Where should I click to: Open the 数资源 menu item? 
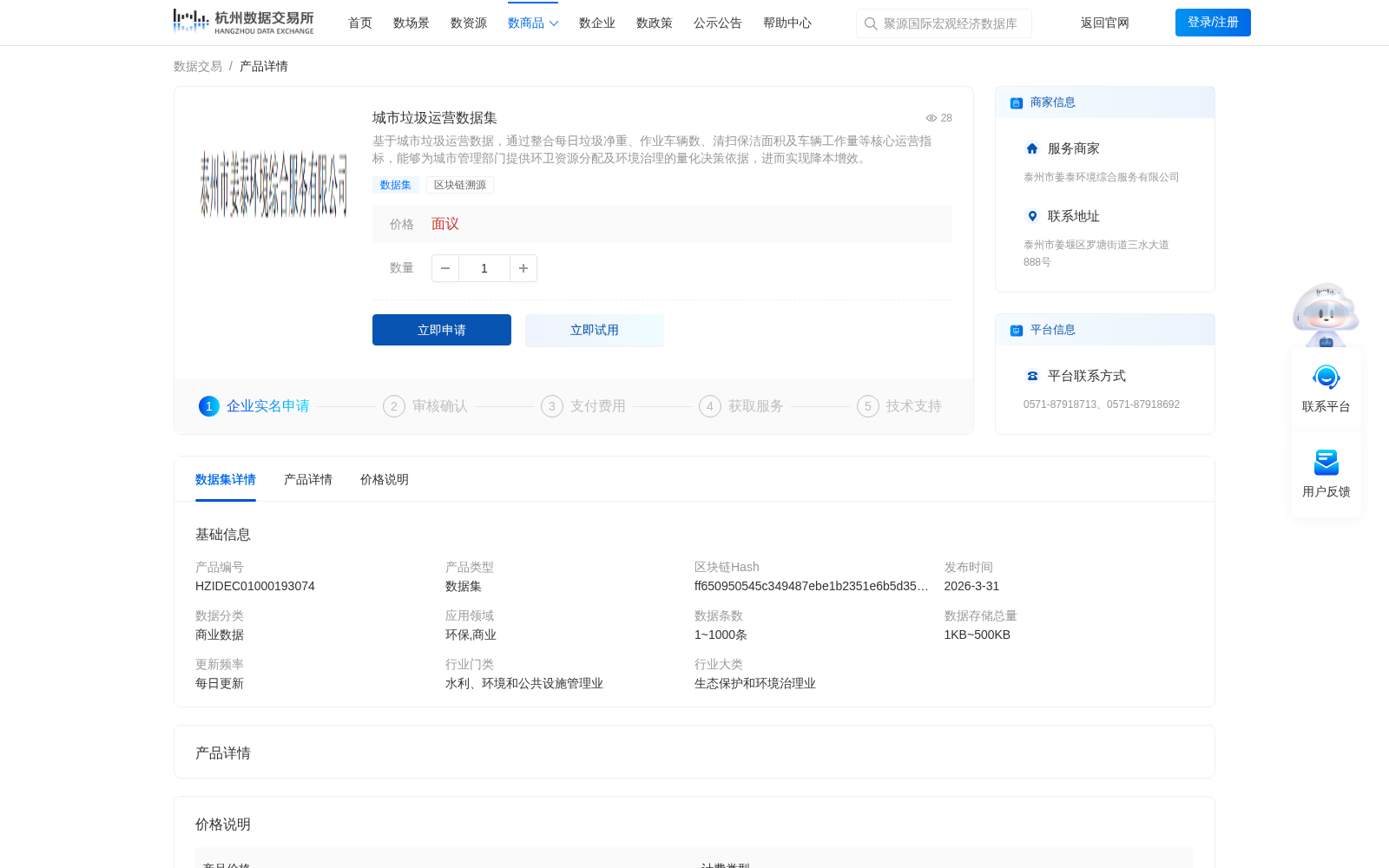tap(469, 23)
